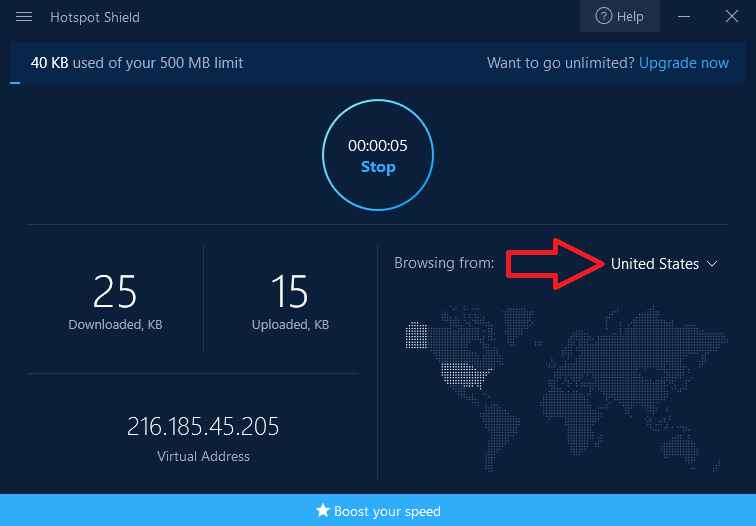This screenshot has width=756, height=526.
Task: Click the Browsing from label
Action: [x=444, y=263]
